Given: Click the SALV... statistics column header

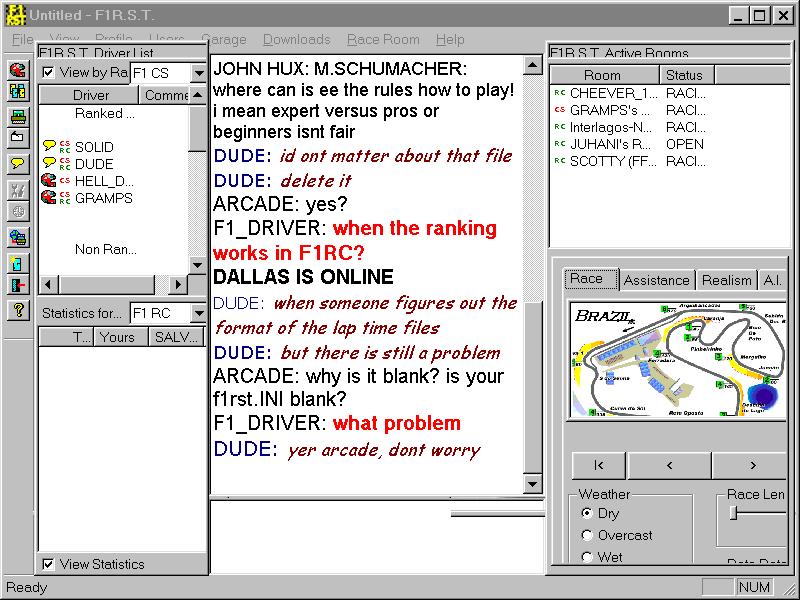Looking at the screenshot, I should click(176, 337).
